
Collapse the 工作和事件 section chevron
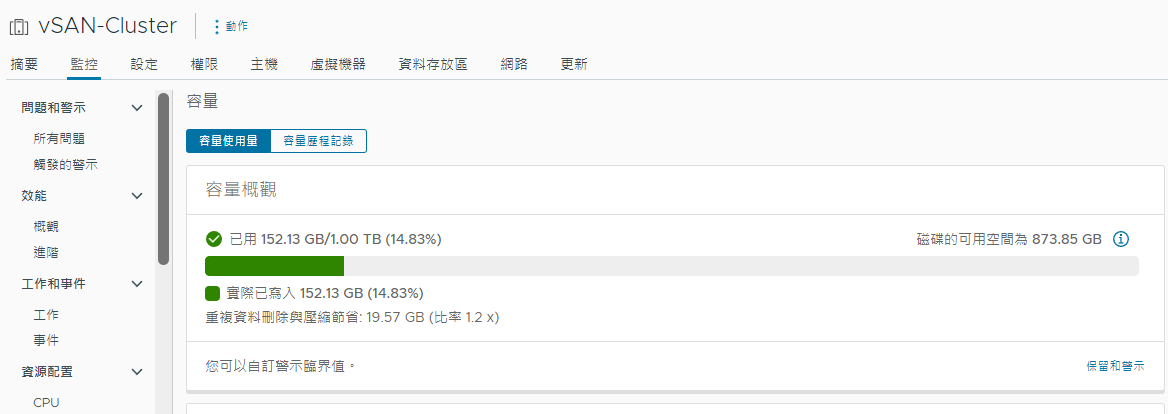click(136, 284)
